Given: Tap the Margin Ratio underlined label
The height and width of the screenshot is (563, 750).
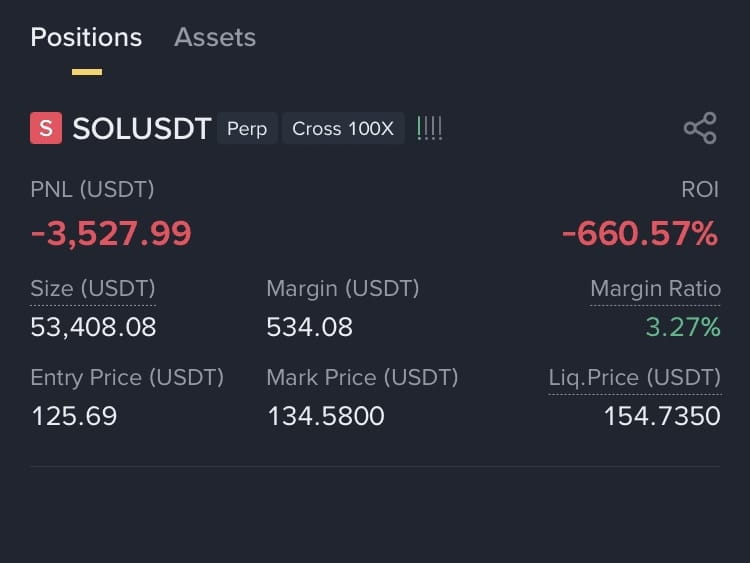Looking at the screenshot, I should [x=655, y=289].
